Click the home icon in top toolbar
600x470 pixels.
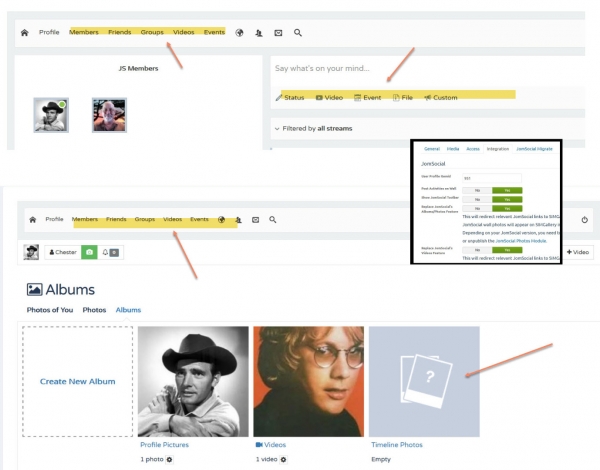25,33
